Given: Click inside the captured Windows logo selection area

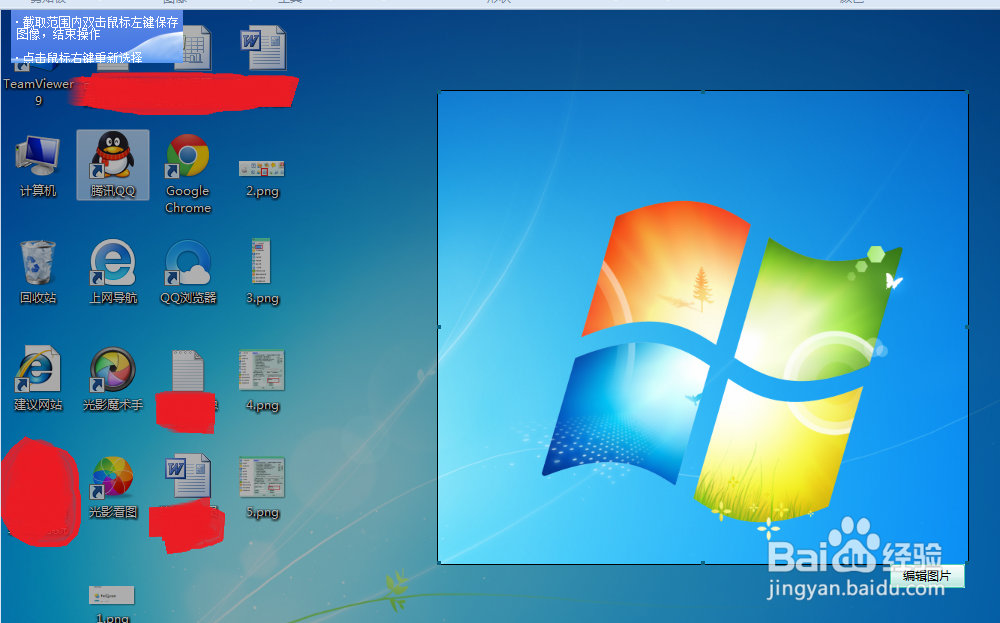Looking at the screenshot, I should (703, 327).
